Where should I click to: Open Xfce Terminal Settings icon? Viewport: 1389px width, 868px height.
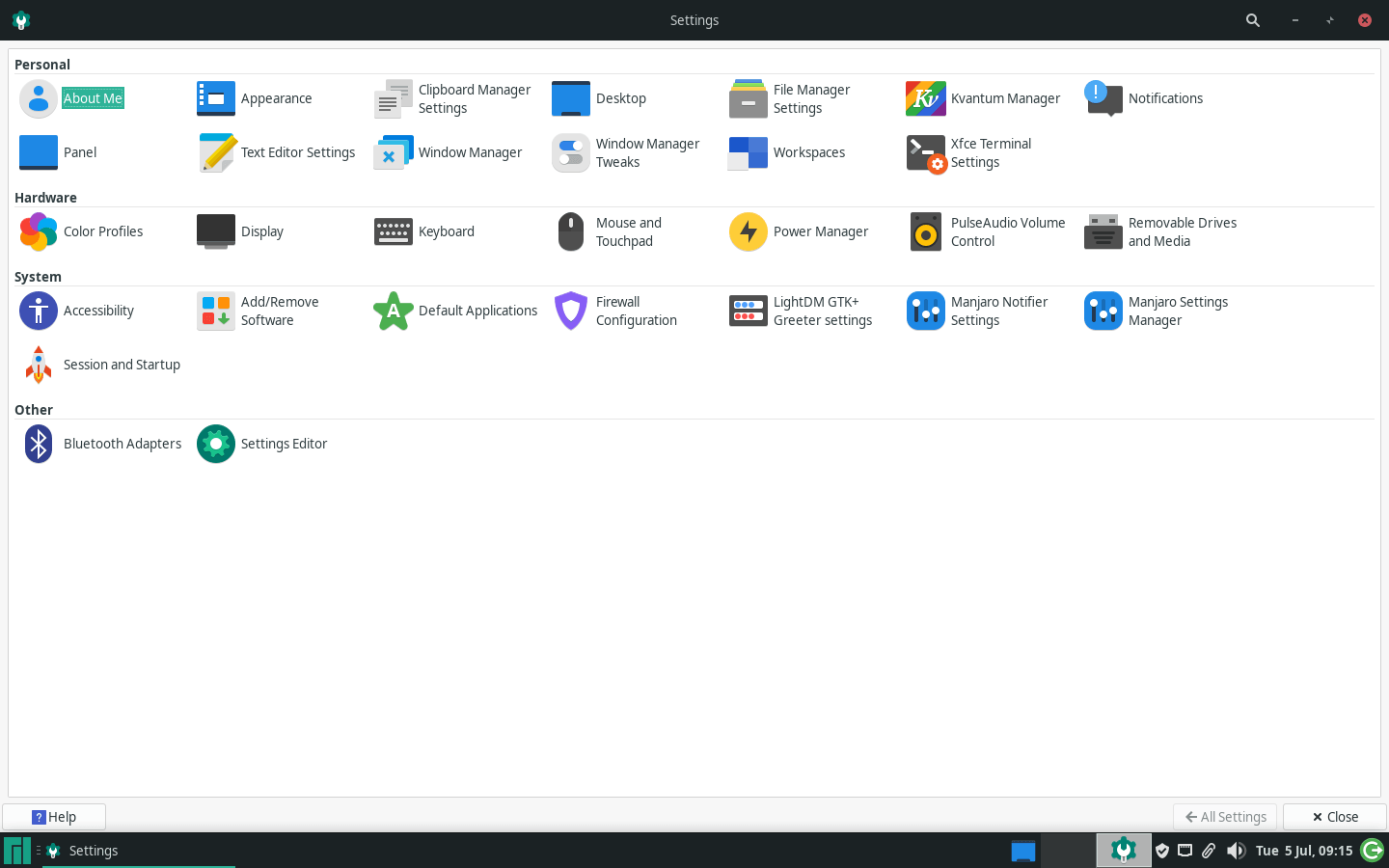926,152
